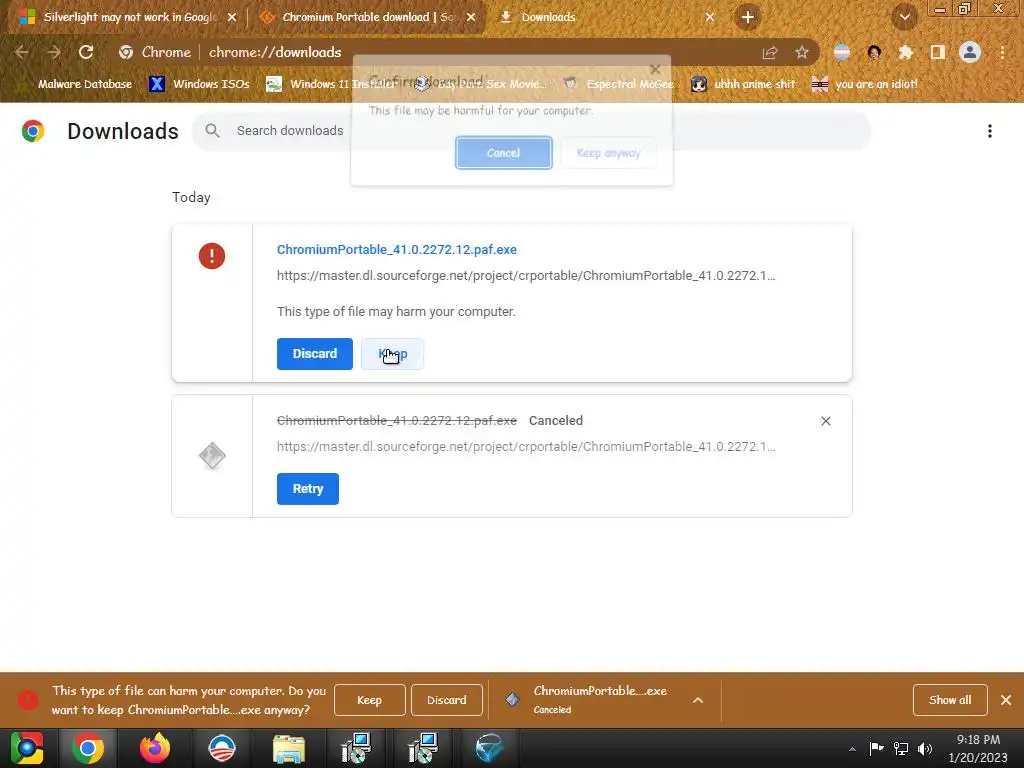Open Chrome's three-dot main menu

pyautogui.click(x=1002, y=52)
